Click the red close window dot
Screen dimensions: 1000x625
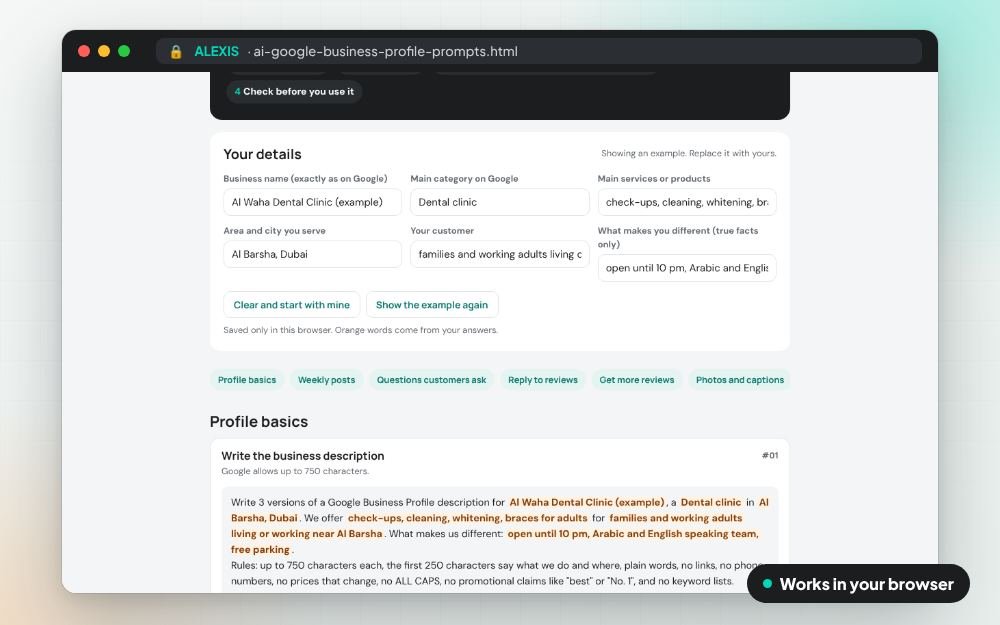click(84, 51)
